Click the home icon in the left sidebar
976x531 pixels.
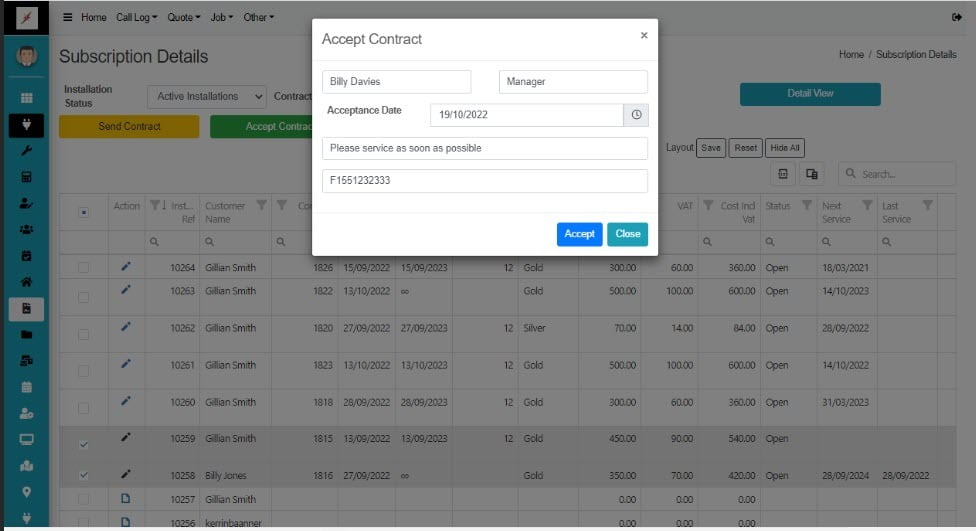pos(27,282)
